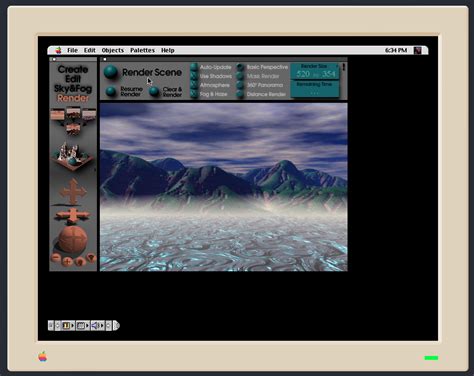Open the Palettes menu
This screenshot has width=474, height=376.
(x=142, y=50)
